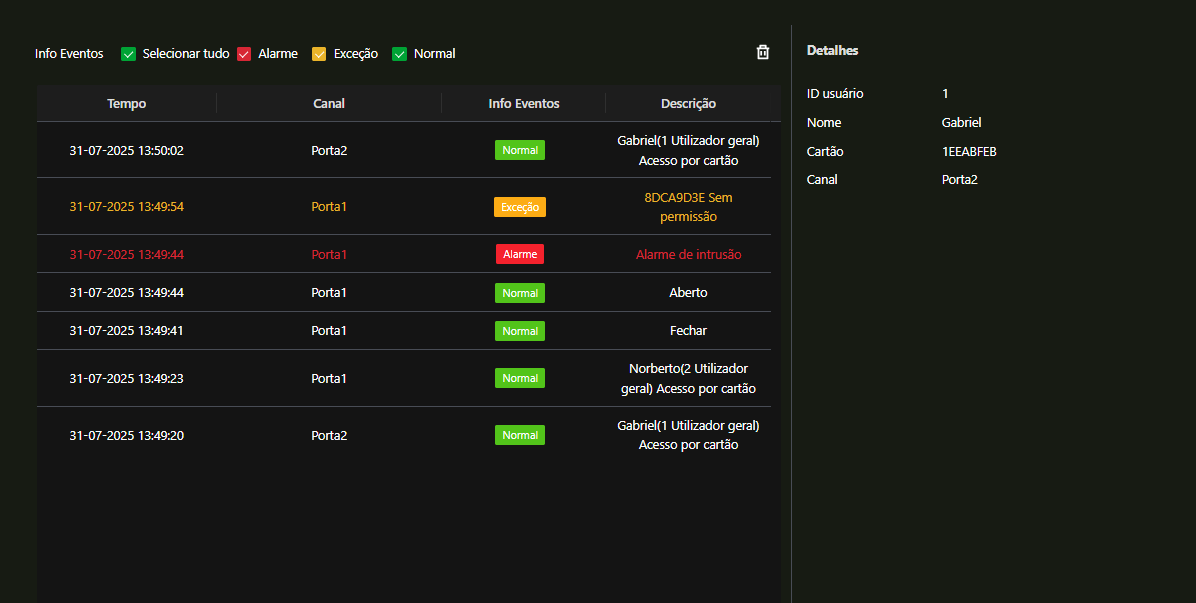Uncheck the Alarme filter checkbox
Image resolution: width=1196 pixels, height=603 pixels.
[x=244, y=54]
